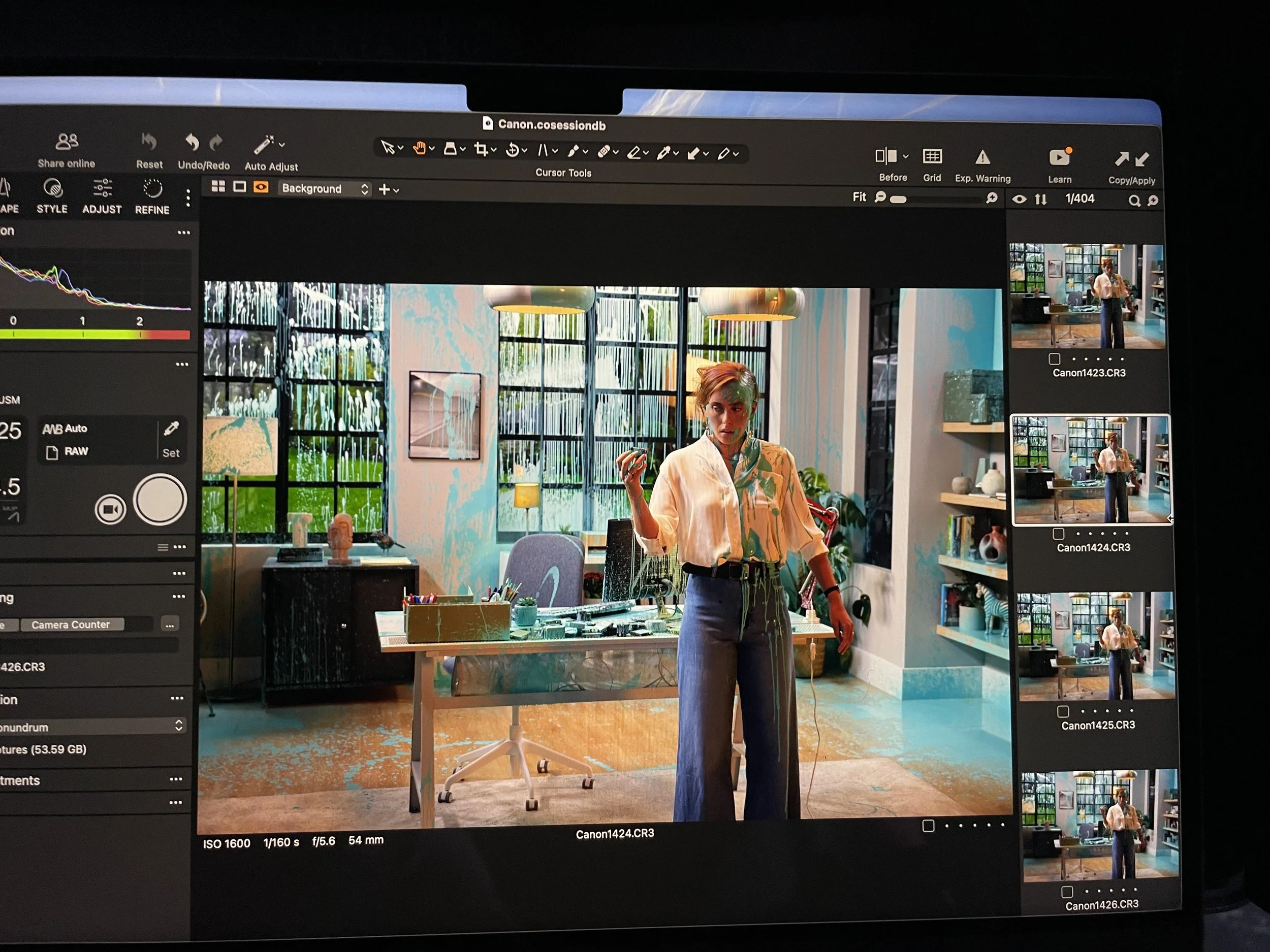Switch to the ADJUST tool tab
The image size is (1270, 952).
tap(102, 196)
